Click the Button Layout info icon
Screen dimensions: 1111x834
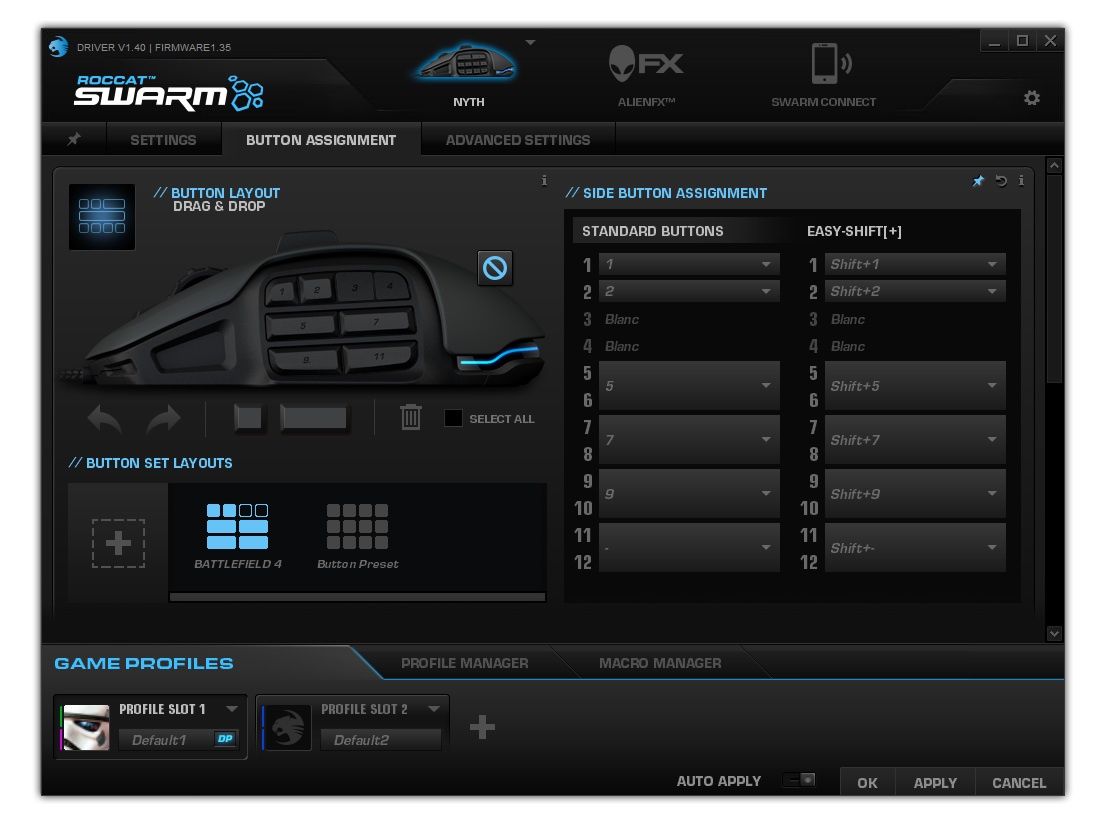coord(544,180)
